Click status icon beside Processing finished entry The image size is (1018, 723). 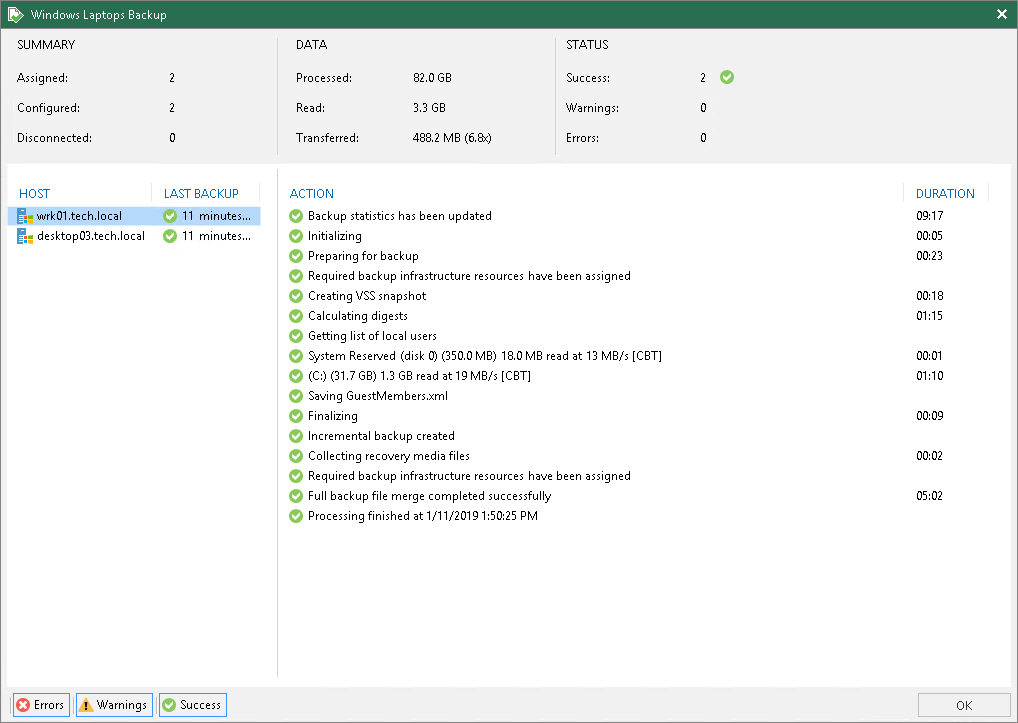coord(296,516)
